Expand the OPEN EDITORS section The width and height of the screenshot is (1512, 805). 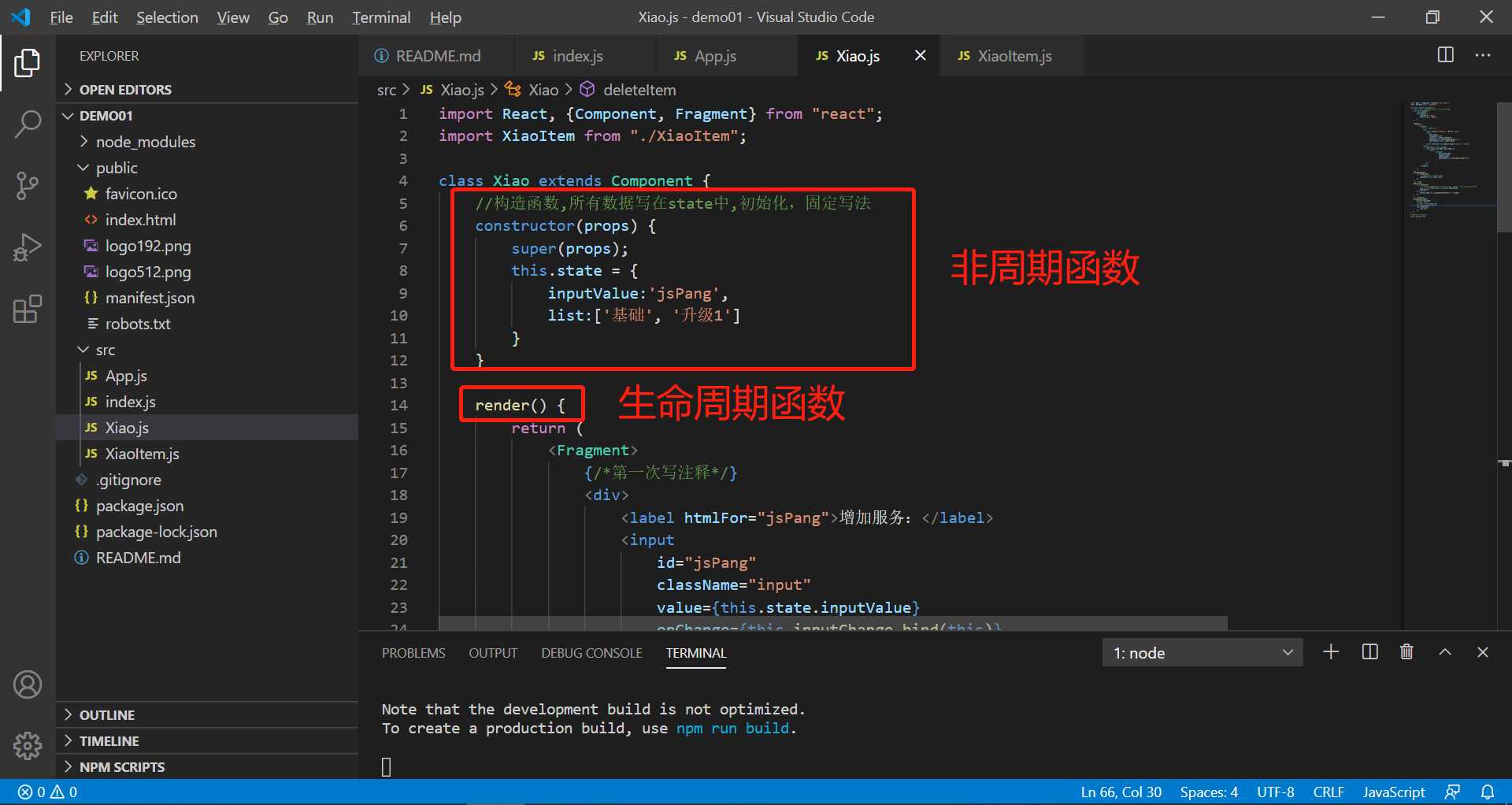click(x=207, y=90)
